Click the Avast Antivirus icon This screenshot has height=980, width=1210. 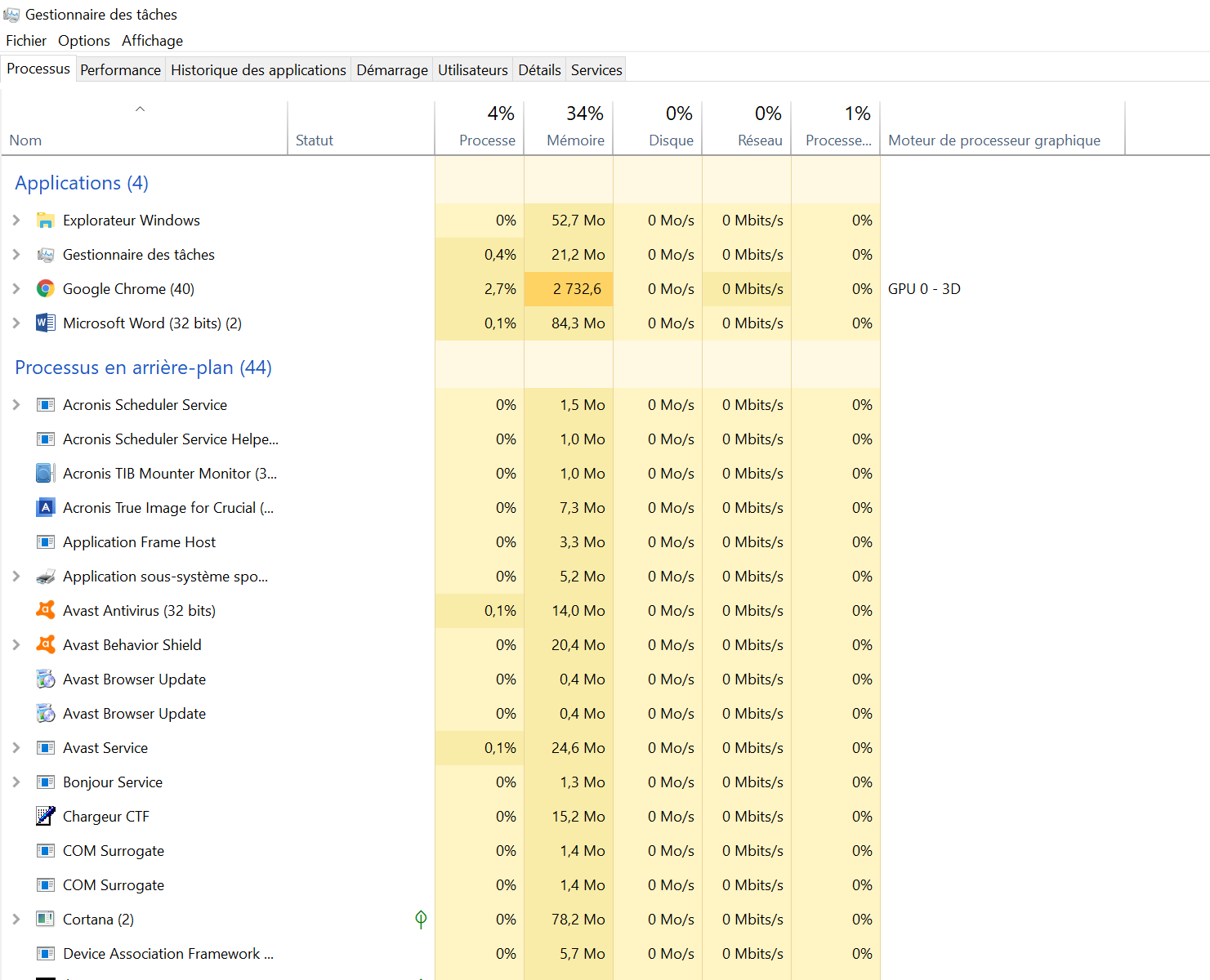46,611
